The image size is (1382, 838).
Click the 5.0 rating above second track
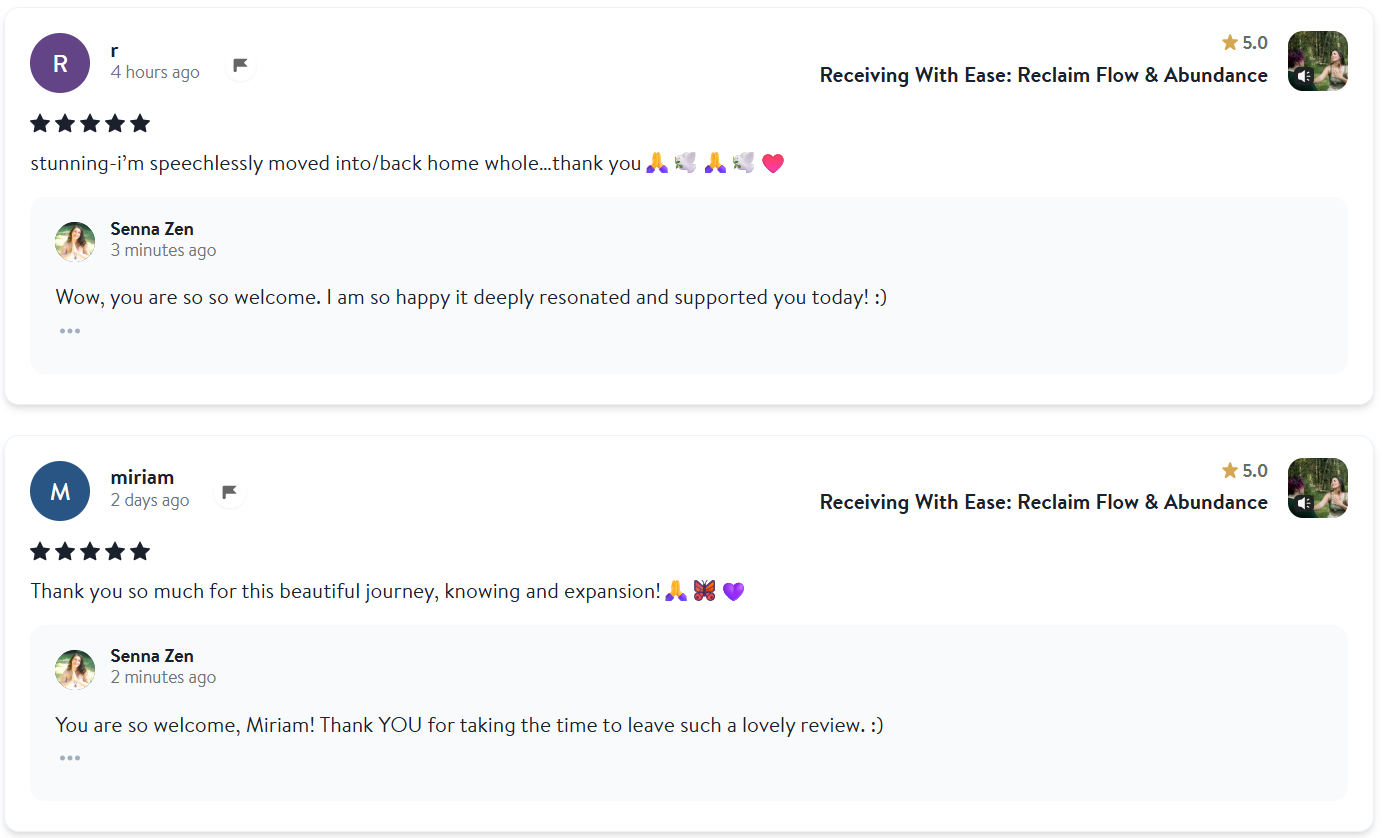pyautogui.click(x=1245, y=470)
